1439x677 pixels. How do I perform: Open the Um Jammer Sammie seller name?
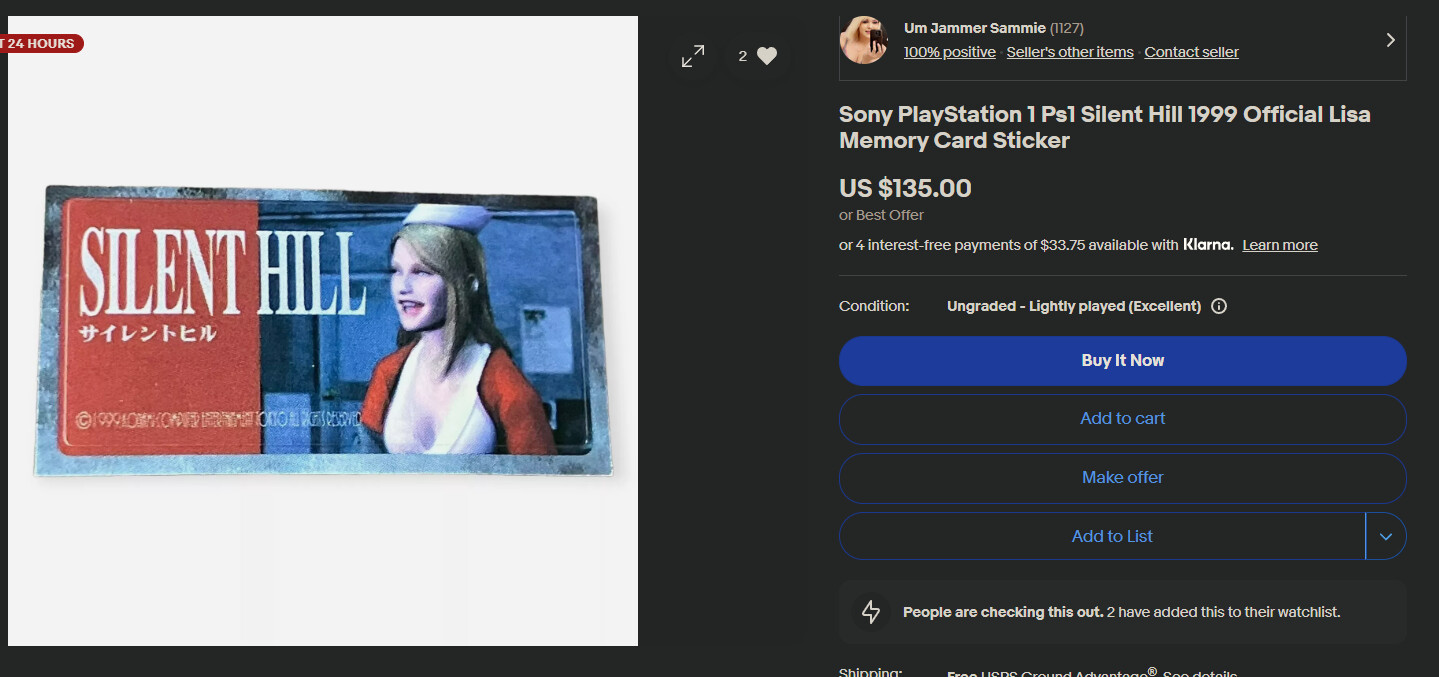pyautogui.click(x=975, y=28)
